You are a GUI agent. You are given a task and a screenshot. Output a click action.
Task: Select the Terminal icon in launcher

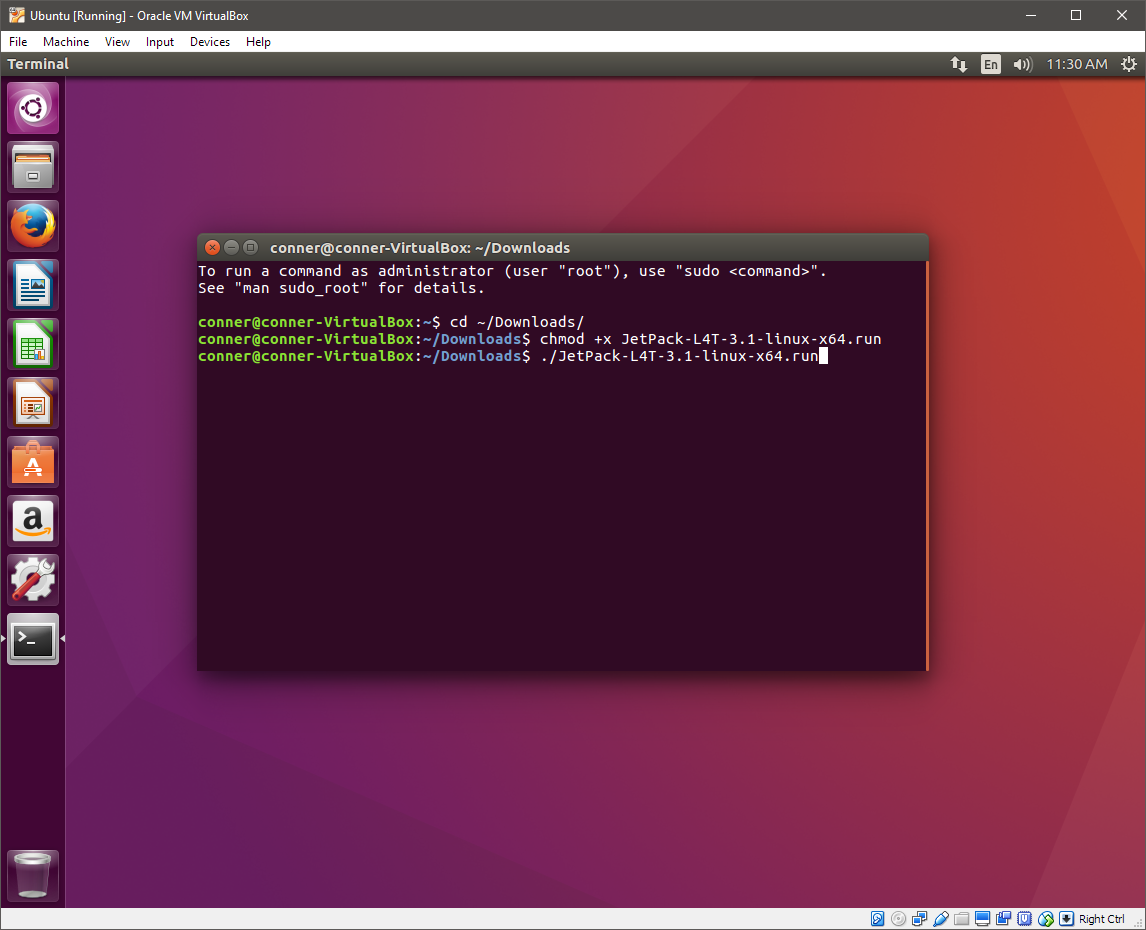coord(33,639)
